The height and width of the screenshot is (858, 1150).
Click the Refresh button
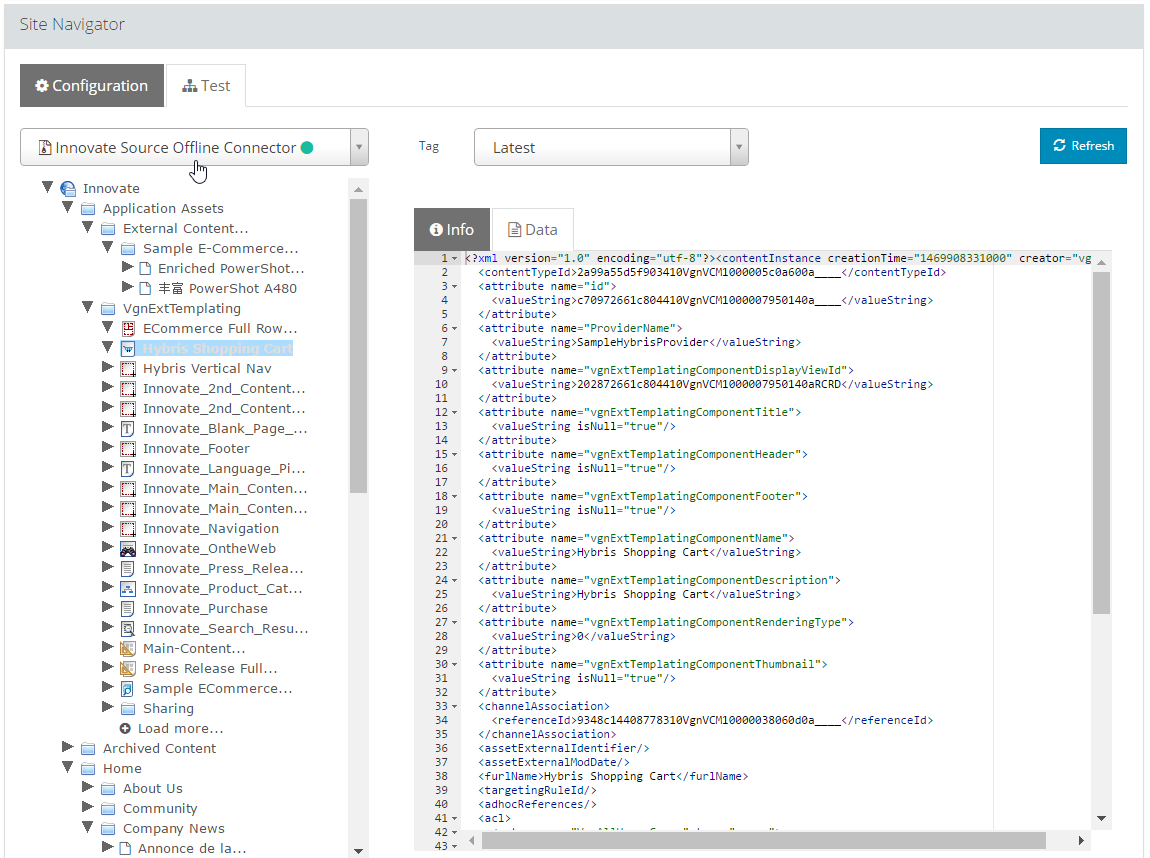click(1083, 146)
